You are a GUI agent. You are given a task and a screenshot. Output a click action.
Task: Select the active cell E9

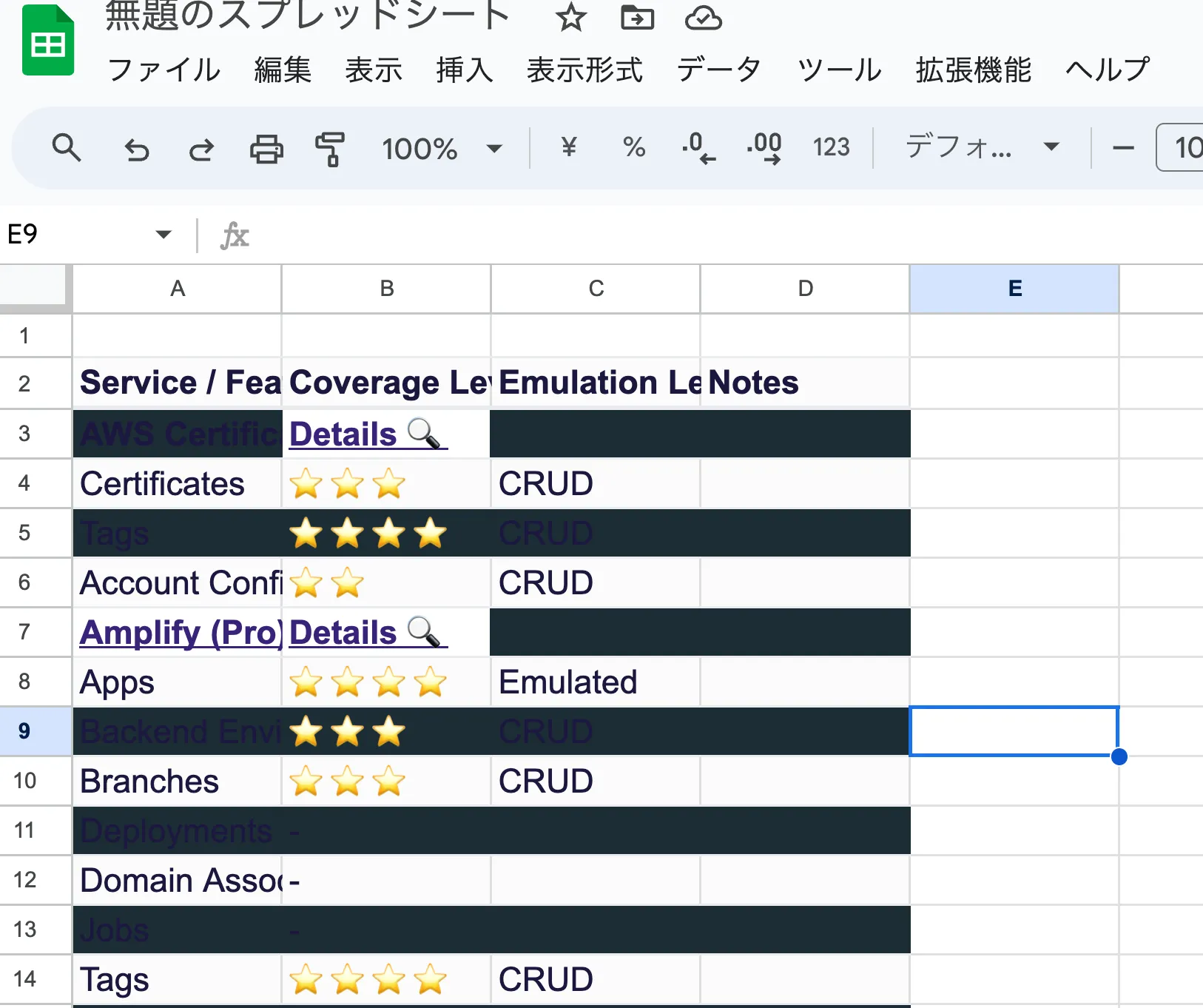[1014, 731]
